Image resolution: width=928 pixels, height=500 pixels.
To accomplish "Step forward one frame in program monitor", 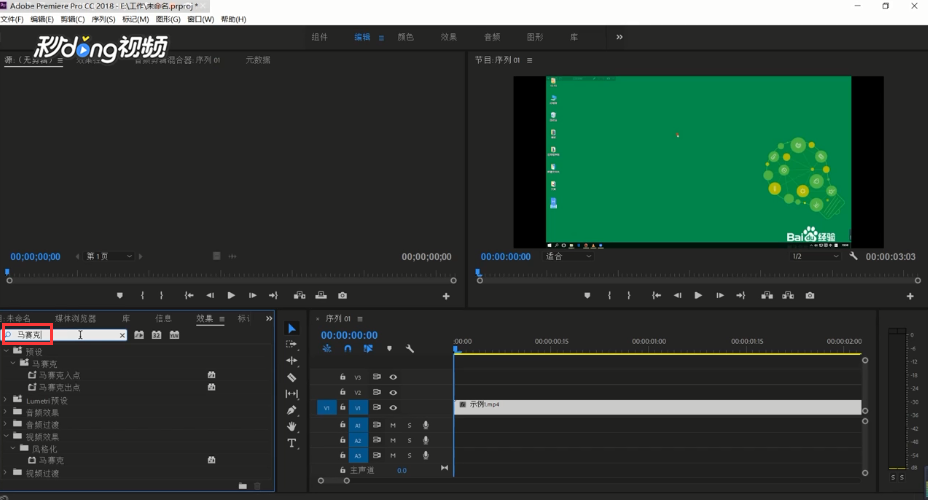I will click(720, 295).
